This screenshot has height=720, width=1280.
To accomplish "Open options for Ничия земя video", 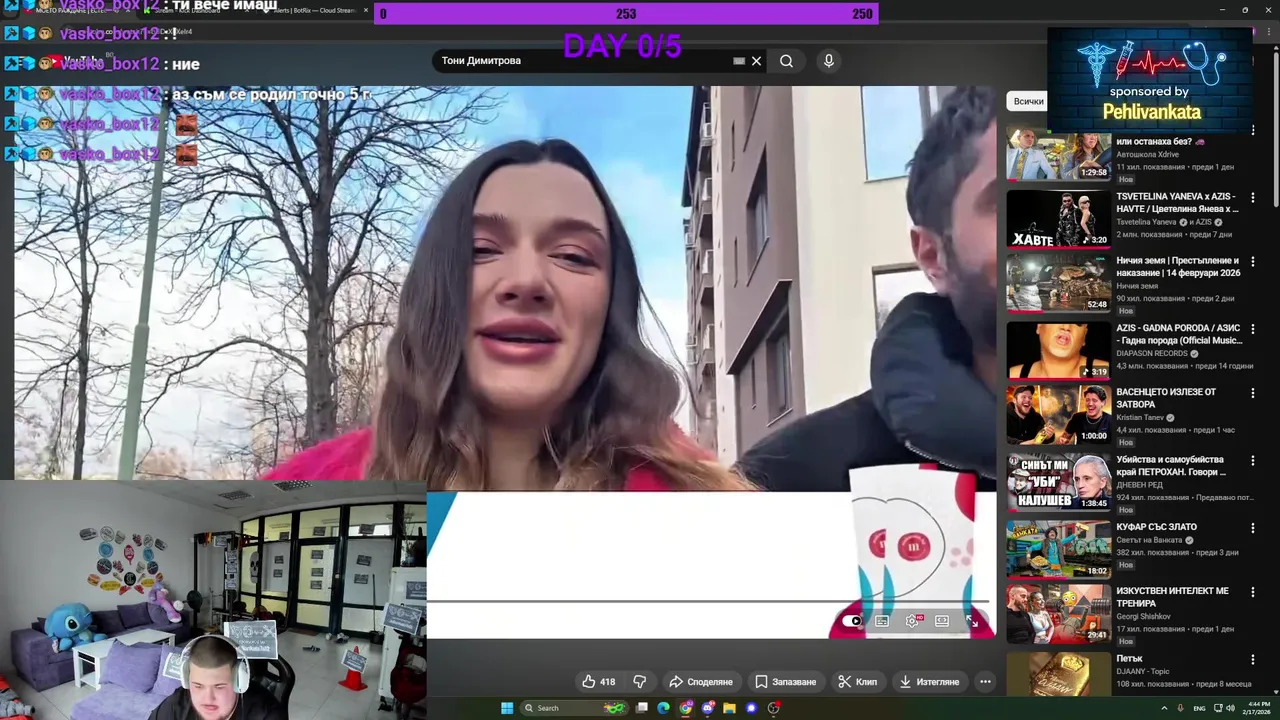I will coord(1252,264).
